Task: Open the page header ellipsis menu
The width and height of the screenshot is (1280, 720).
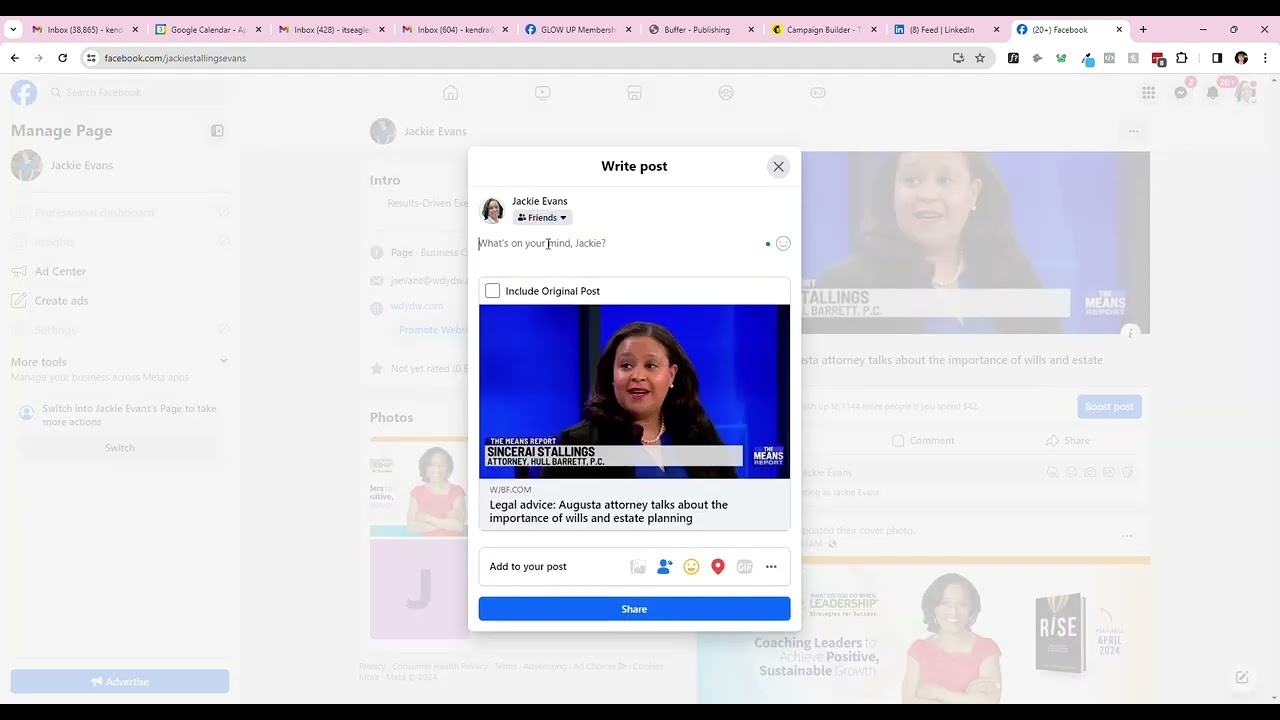Action: 1133,131
